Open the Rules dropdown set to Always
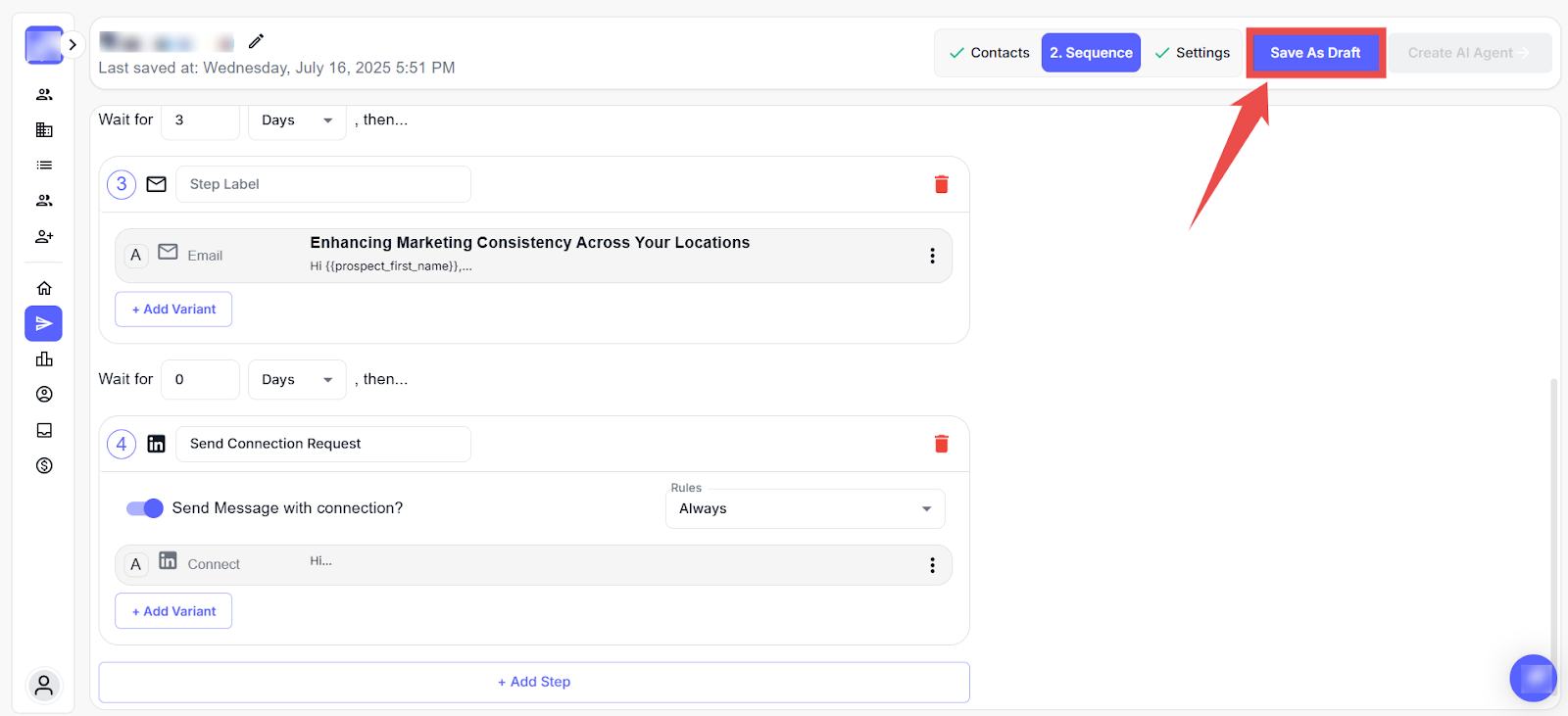Image resolution: width=1568 pixels, height=716 pixels. click(805, 508)
